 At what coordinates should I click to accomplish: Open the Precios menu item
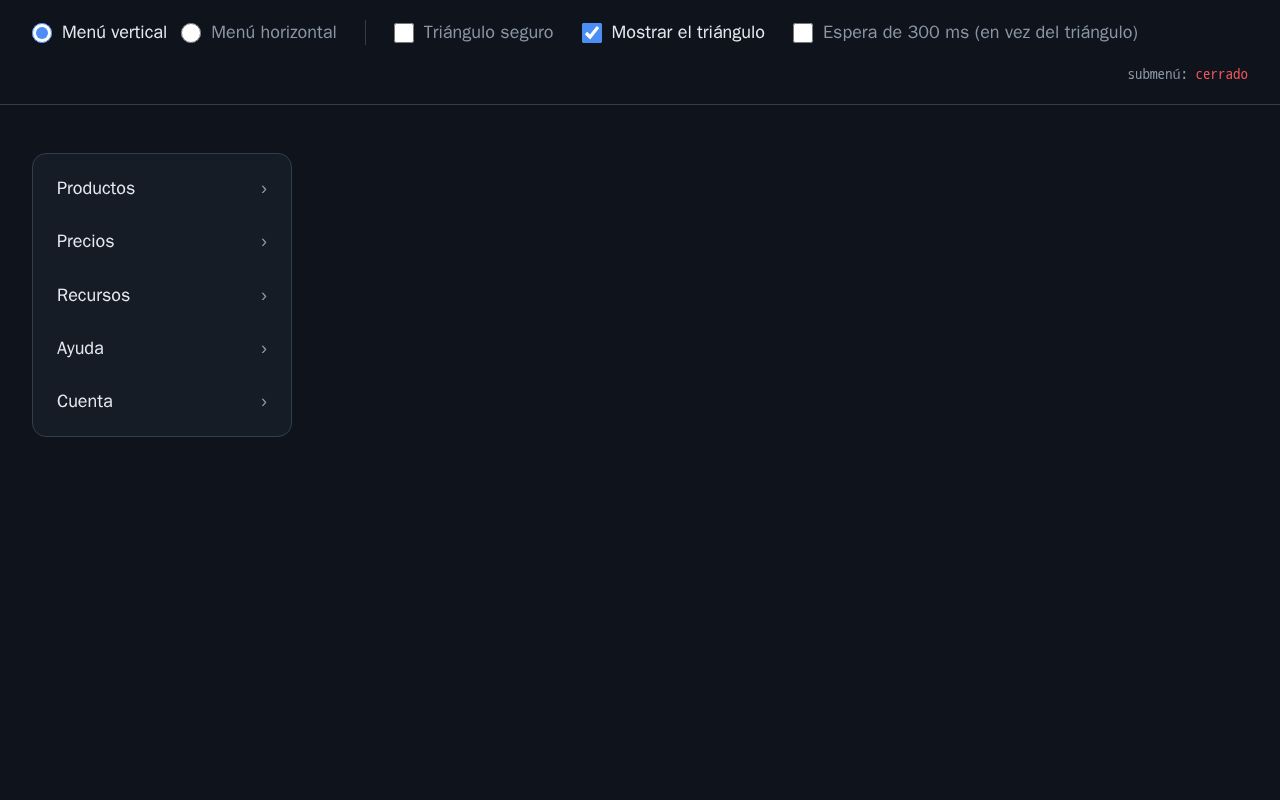(162, 242)
